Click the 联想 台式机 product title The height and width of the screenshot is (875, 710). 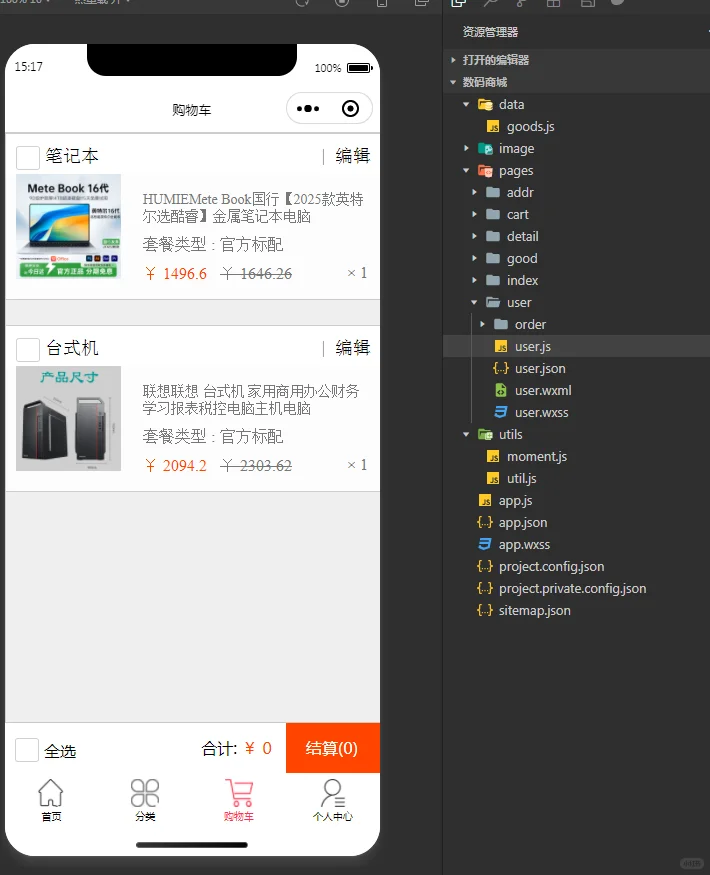click(x=251, y=400)
